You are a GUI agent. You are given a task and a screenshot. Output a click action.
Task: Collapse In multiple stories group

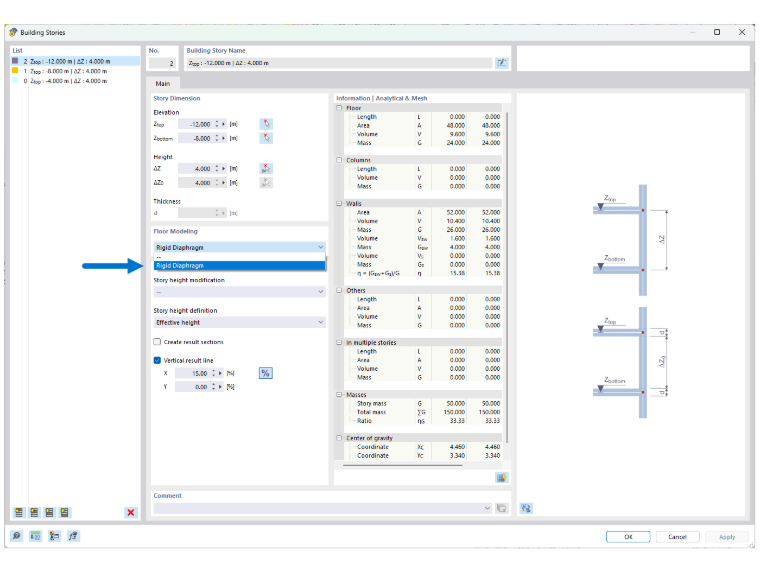point(339,342)
